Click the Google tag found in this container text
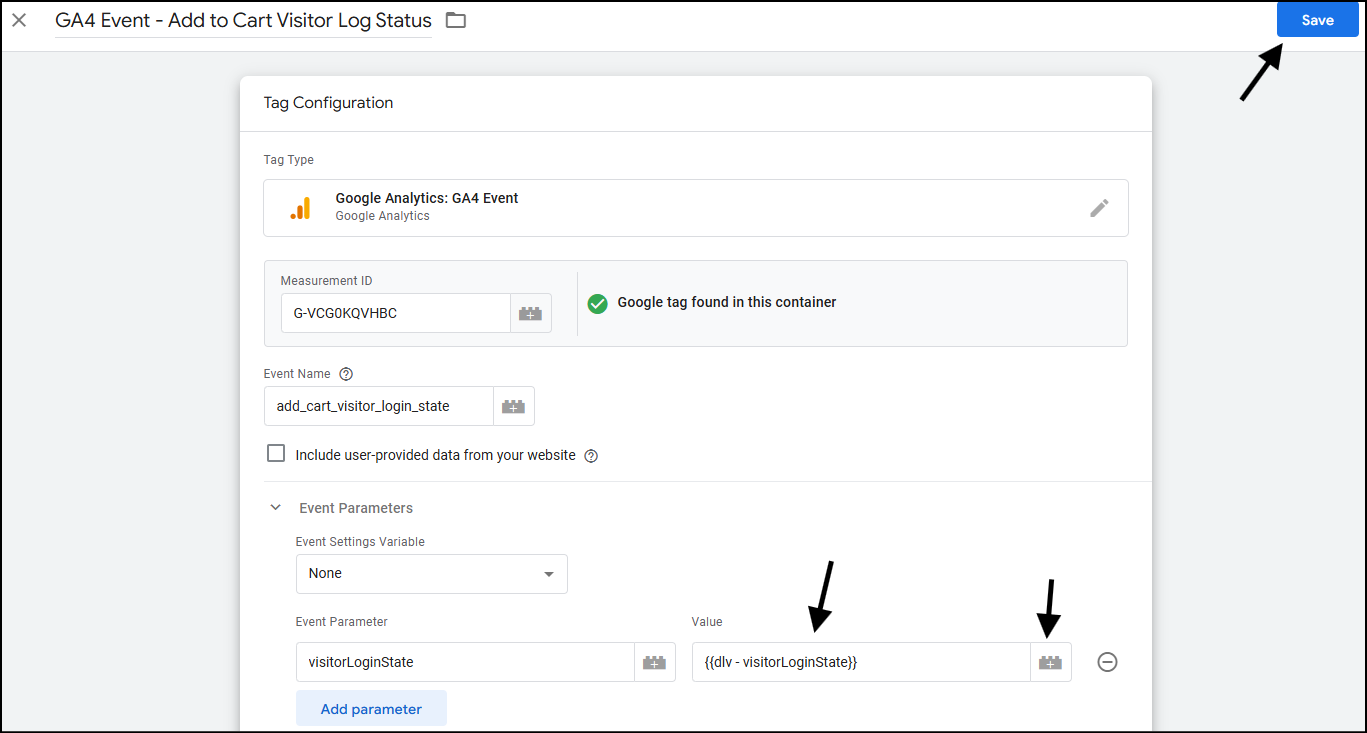The height and width of the screenshot is (733, 1367). (727, 302)
